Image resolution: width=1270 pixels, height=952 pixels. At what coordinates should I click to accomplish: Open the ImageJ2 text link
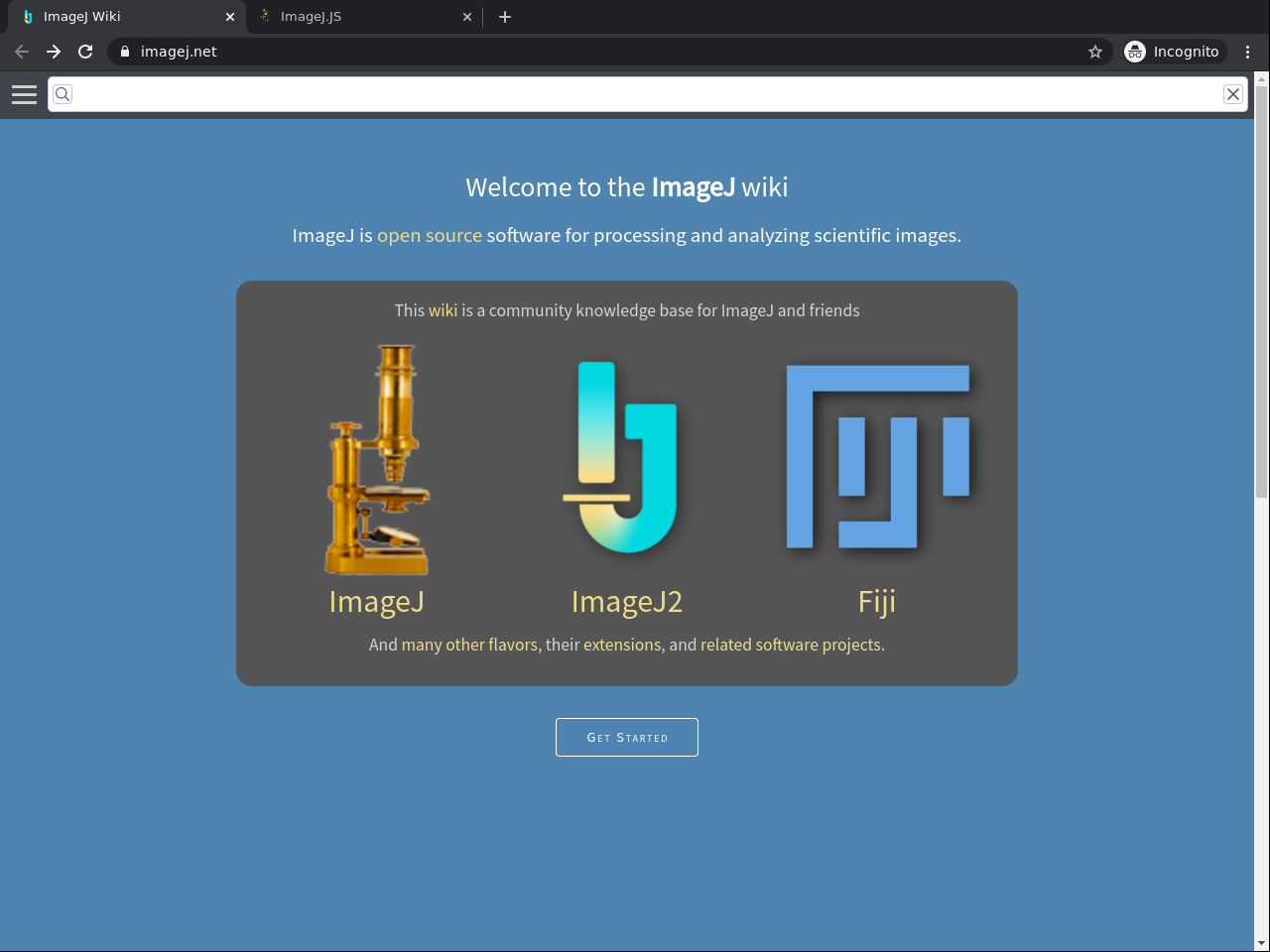(x=627, y=602)
